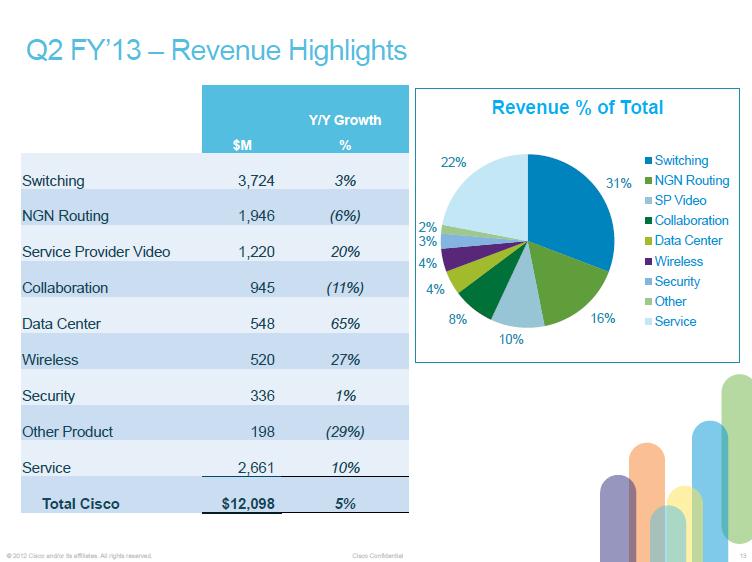Click the Service legend entry in chart
The height and width of the screenshot is (562, 752).
click(x=675, y=322)
